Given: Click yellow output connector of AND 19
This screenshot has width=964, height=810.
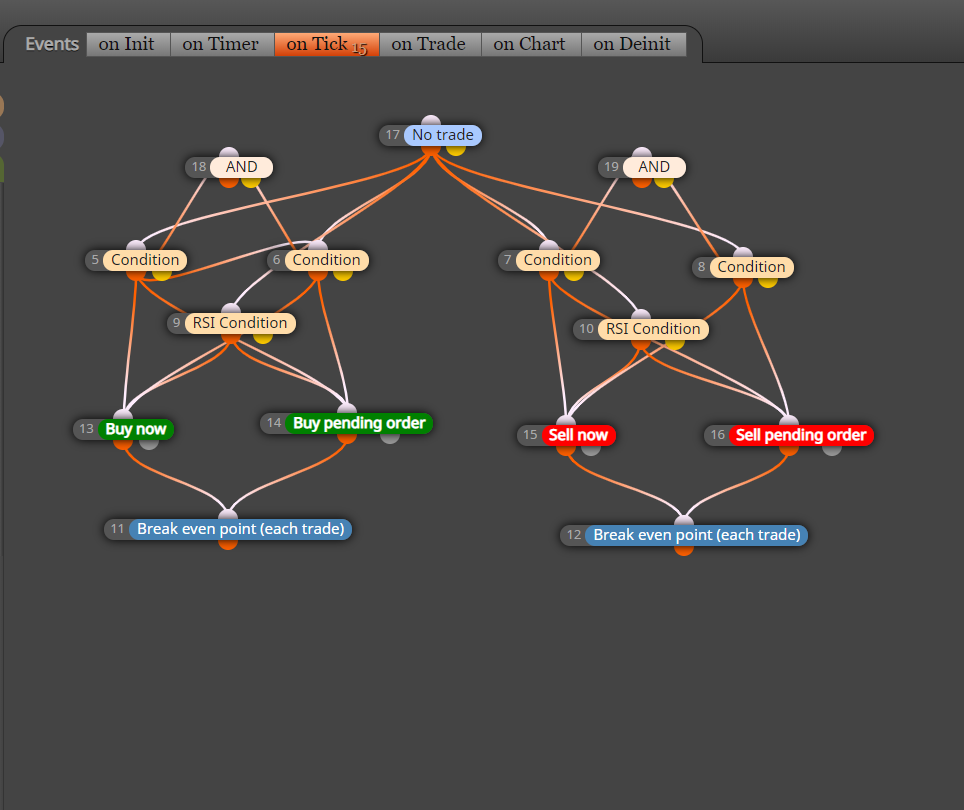Looking at the screenshot, I should pyautogui.click(x=663, y=181).
